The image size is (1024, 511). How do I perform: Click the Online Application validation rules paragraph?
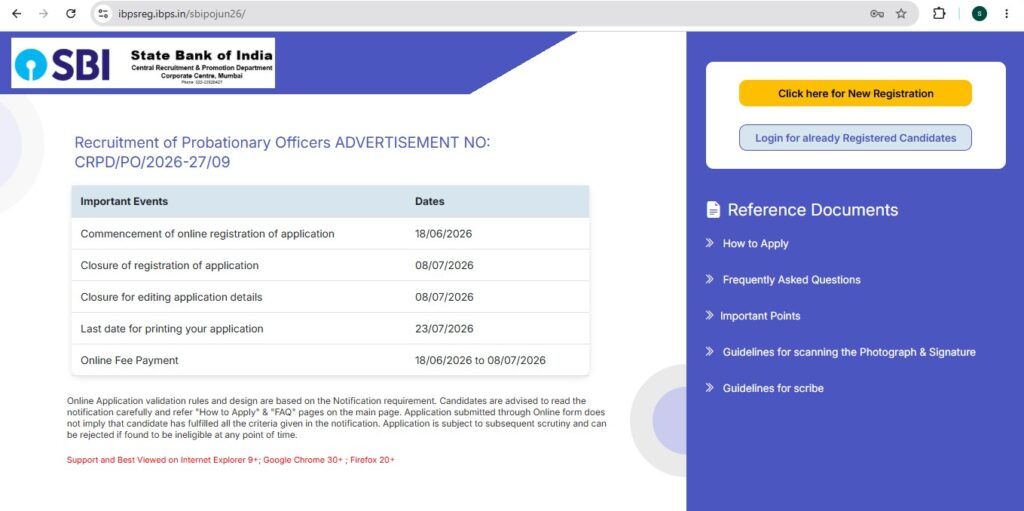[x=336, y=418]
